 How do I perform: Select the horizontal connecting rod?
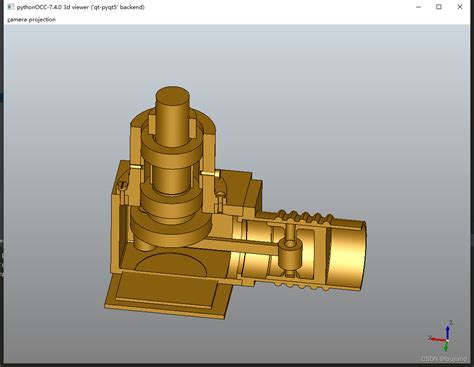233,246
